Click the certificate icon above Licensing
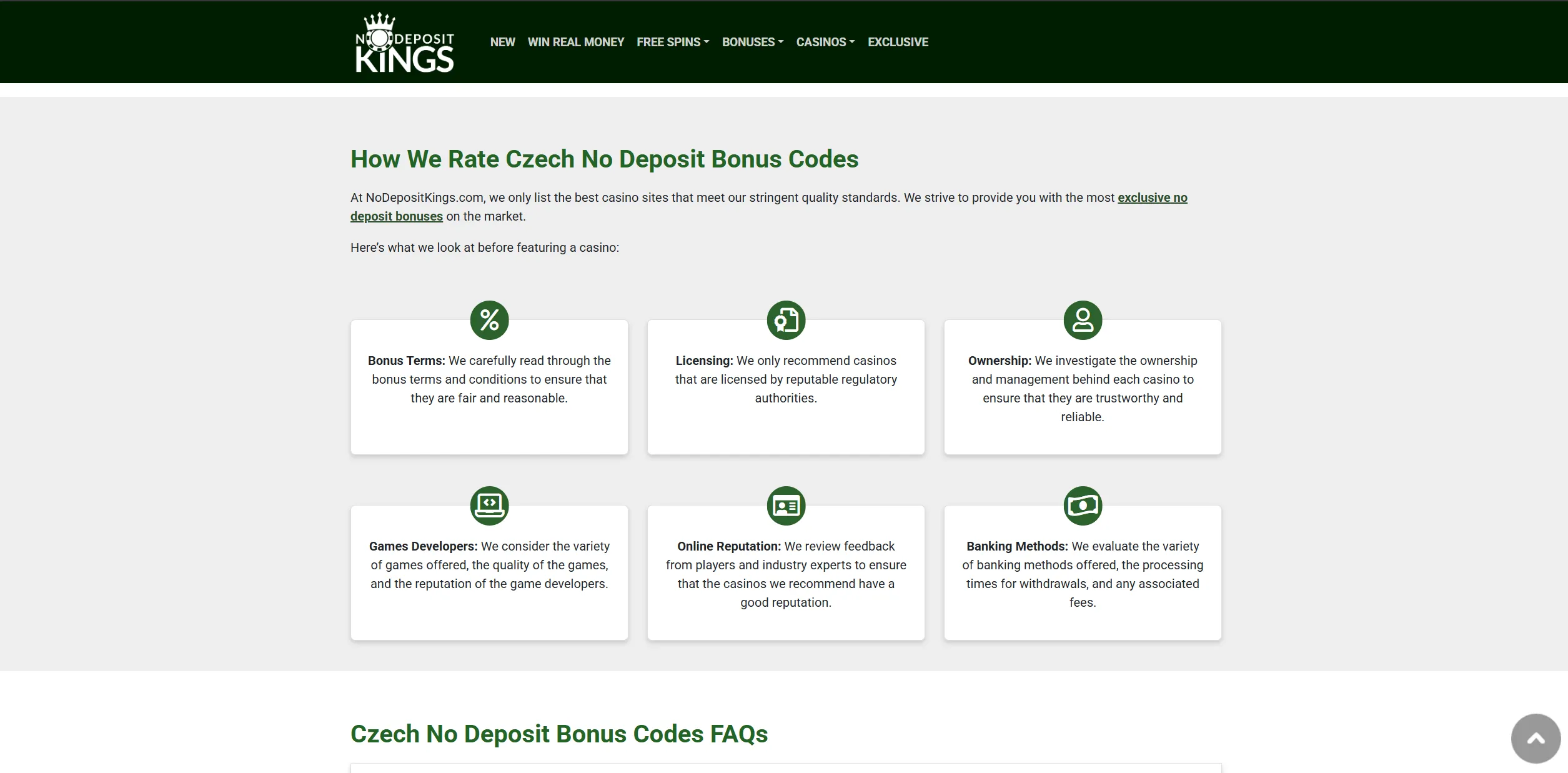Screen dimensions: 1568x773 (786, 321)
